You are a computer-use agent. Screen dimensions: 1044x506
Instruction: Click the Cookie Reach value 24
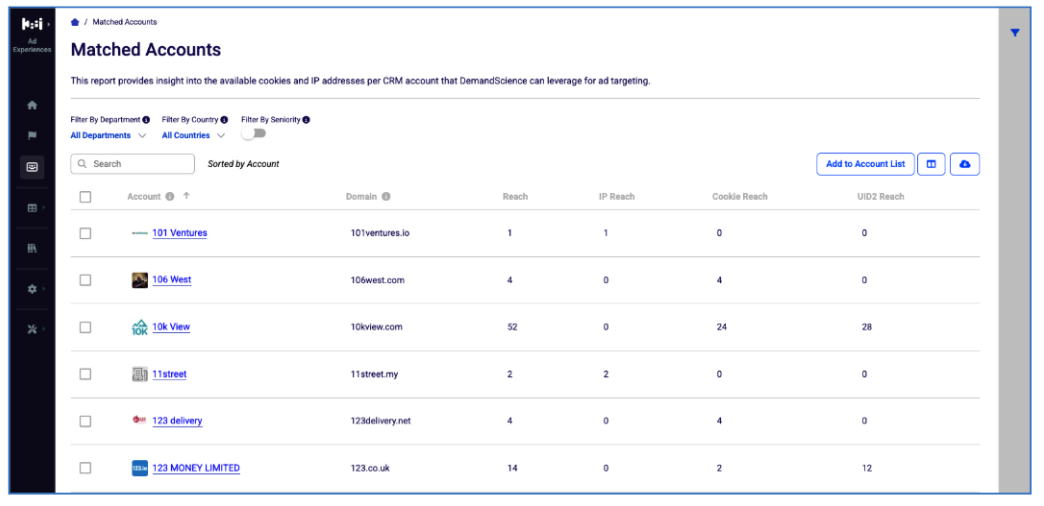(x=722, y=327)
